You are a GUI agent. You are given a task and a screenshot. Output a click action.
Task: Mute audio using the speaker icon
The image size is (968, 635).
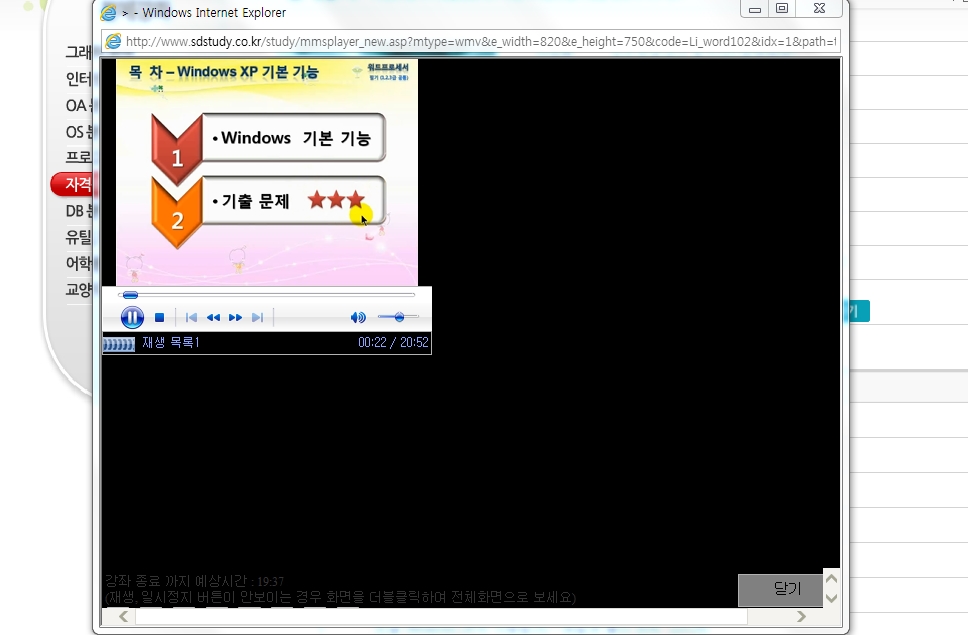358,317
